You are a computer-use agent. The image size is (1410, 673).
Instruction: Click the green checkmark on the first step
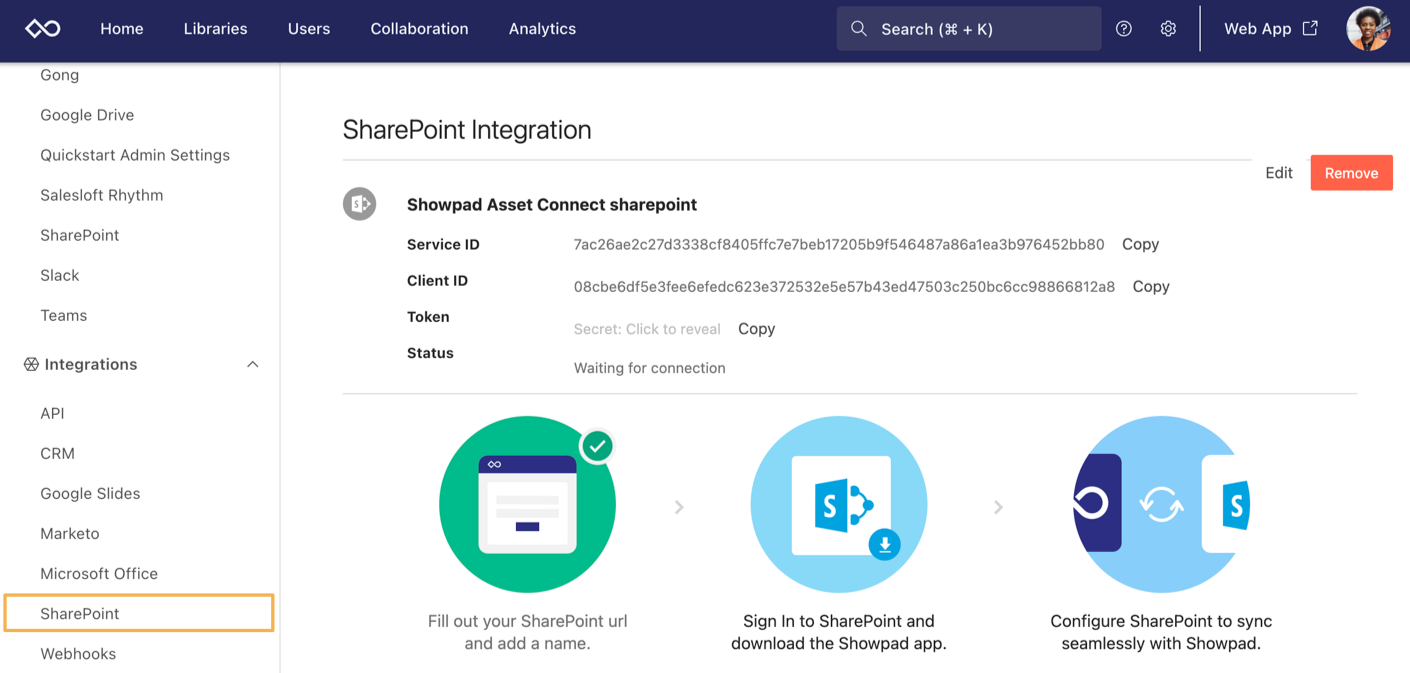tap(596, 446)
